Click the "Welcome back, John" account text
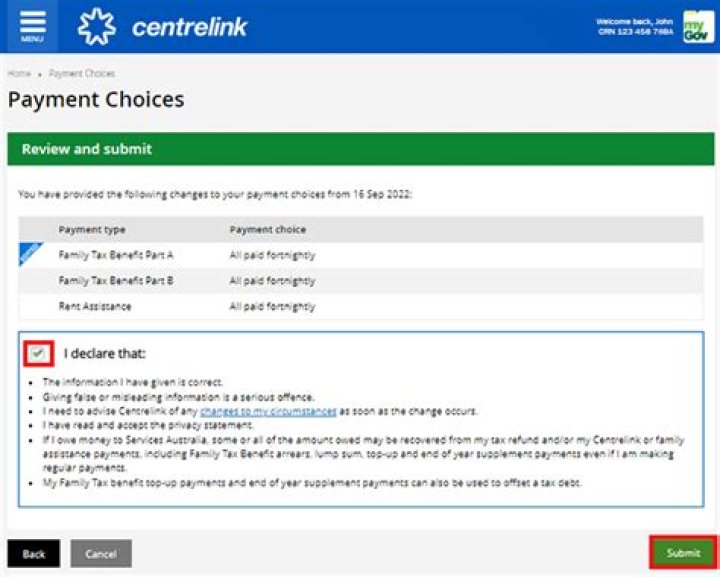Image resolution: width=720 pixels, height=577 pixels. pyautogui.click(x=634, y=21)
